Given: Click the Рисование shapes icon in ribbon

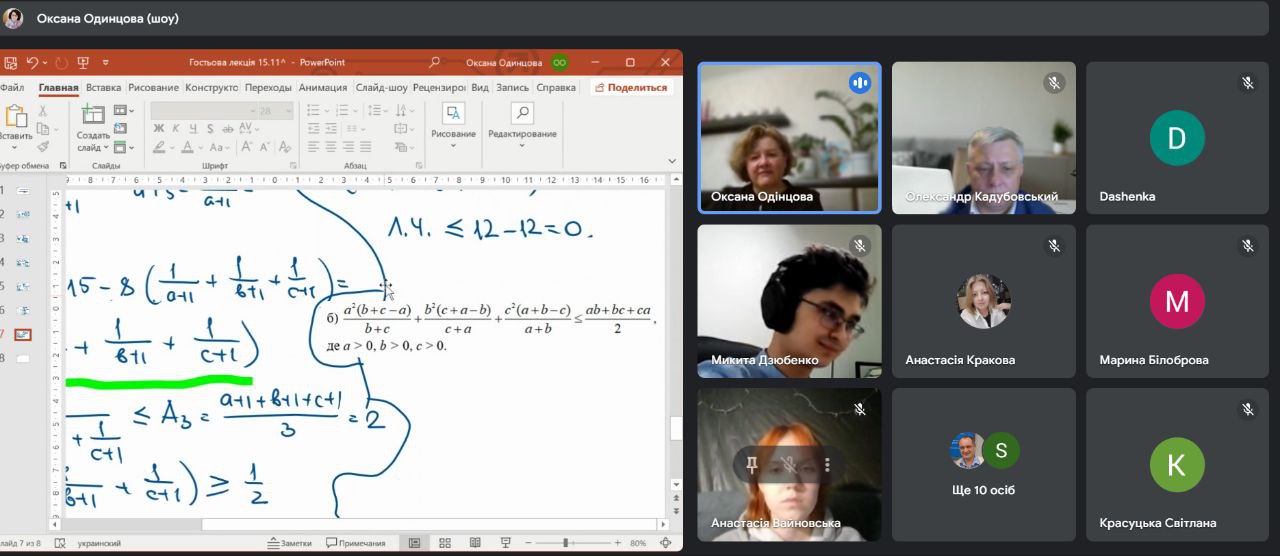Looking at the screenshot, I should (453, 113).
